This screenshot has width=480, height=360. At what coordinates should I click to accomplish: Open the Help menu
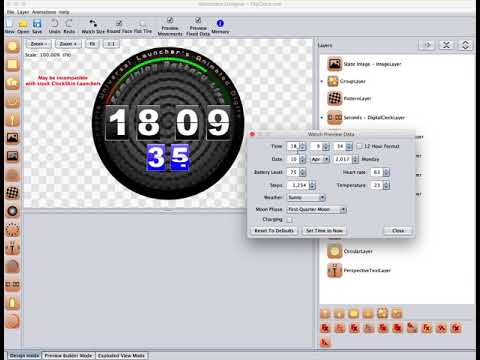pos(64,12)
